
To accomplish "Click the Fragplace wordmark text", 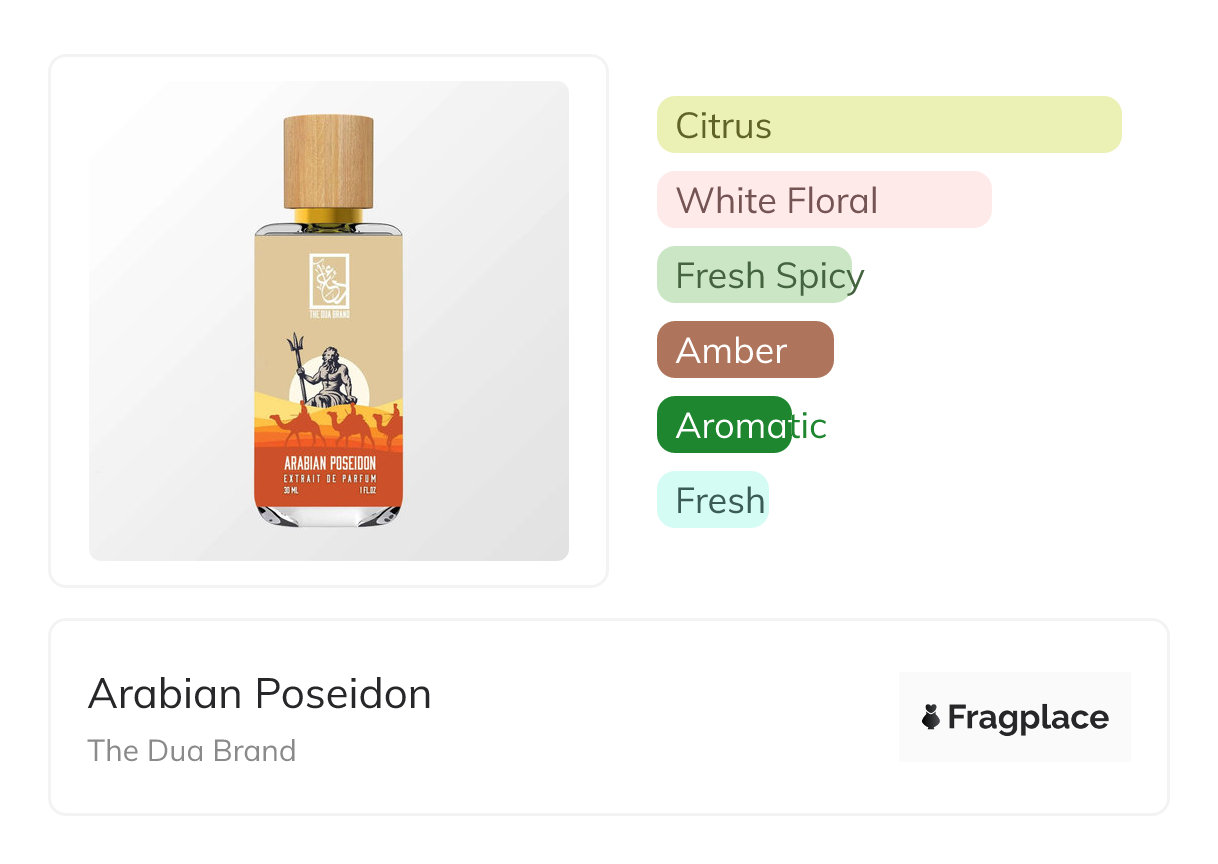I will pyautogui.click(x=1027, y=717).
